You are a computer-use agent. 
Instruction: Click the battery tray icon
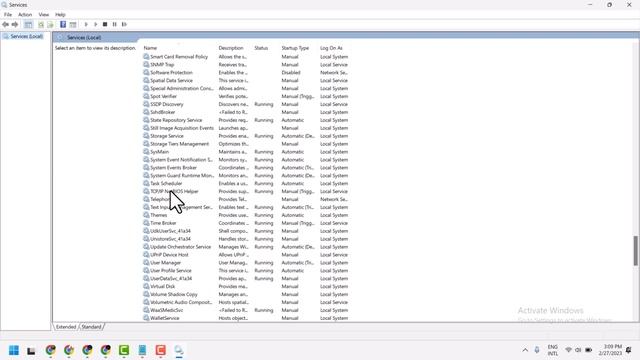click(589, 350)
